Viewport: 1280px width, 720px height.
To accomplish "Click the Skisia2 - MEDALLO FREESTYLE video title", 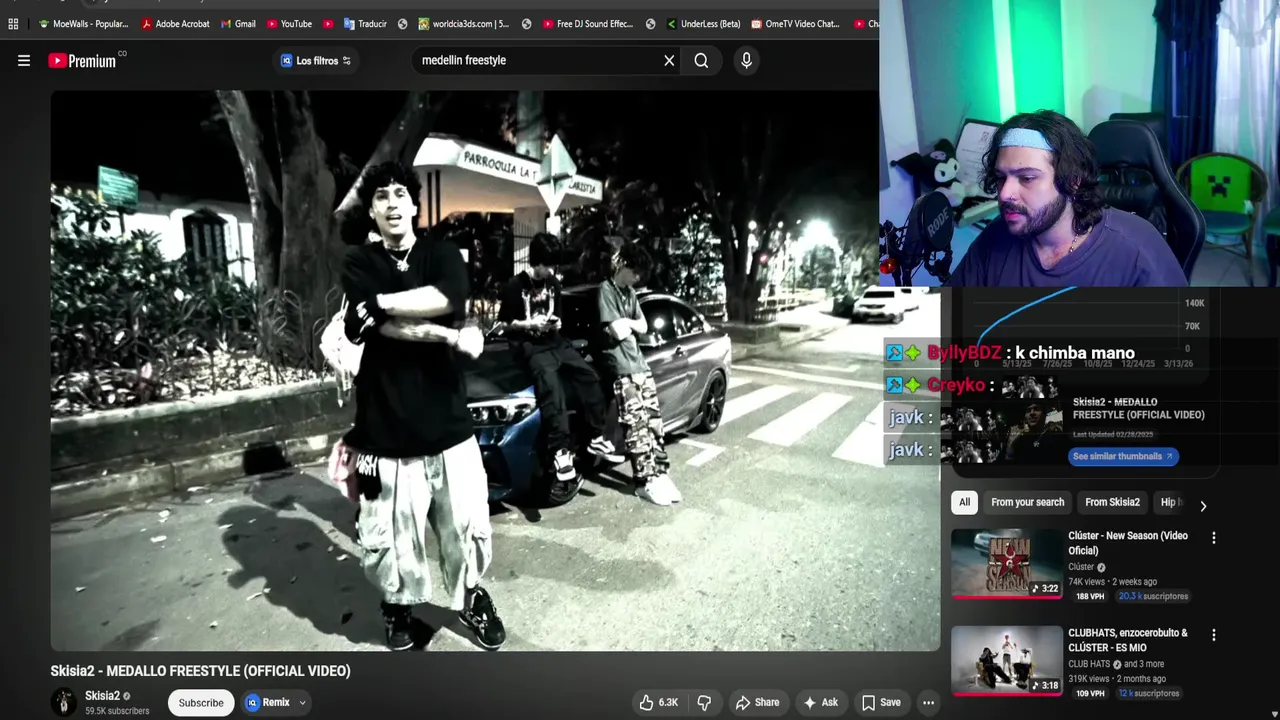I will tap(200, 671).
